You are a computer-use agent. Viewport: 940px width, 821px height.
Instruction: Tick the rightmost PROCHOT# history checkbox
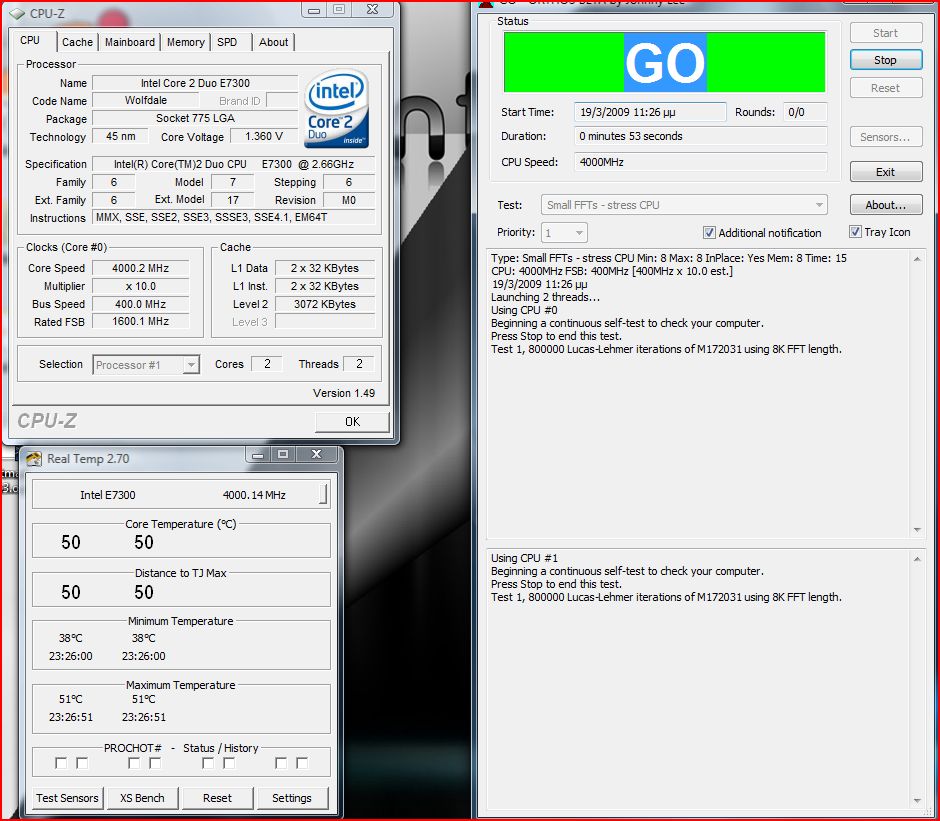pos(302,763)
